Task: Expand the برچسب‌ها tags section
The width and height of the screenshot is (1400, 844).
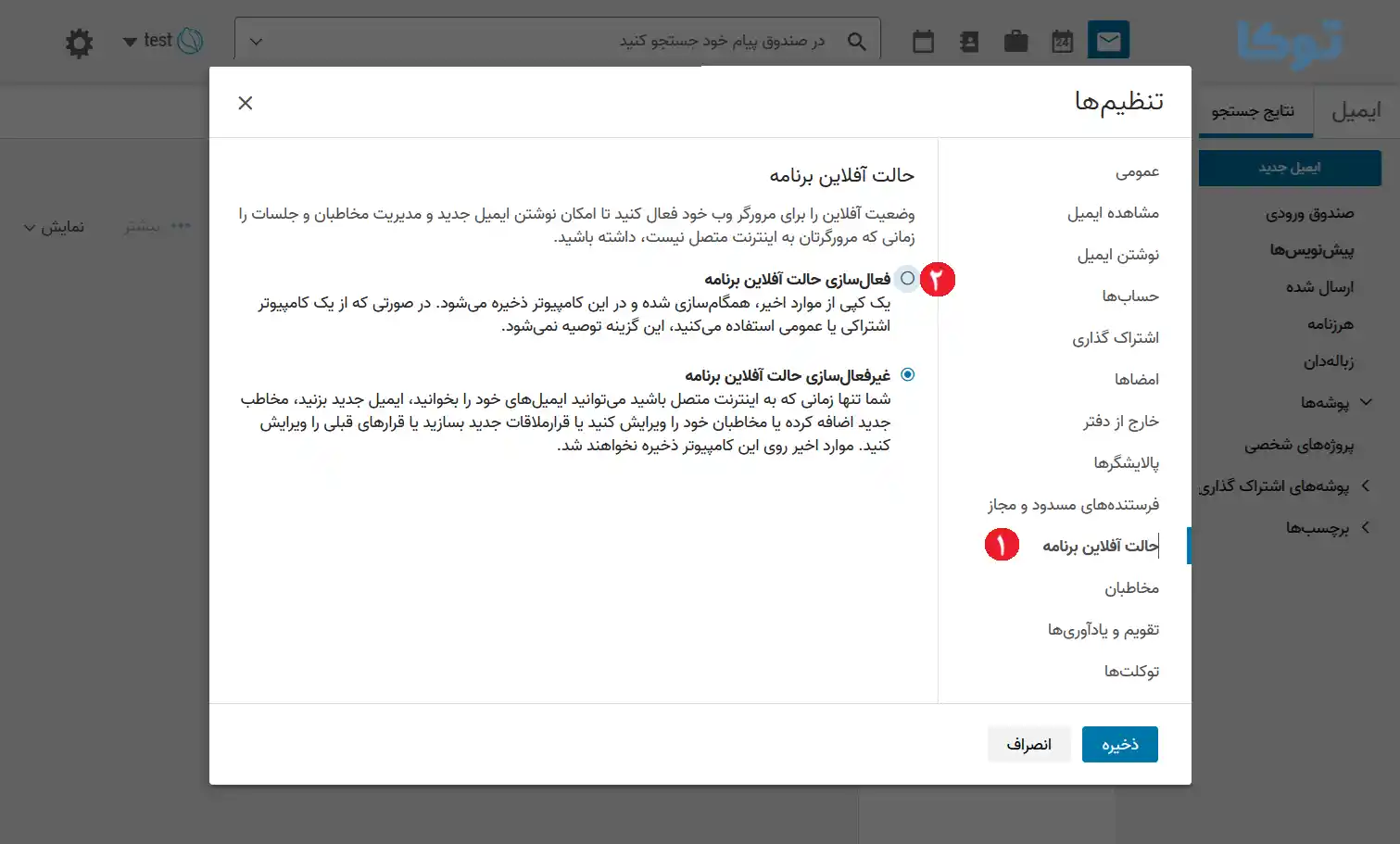Action: click(1366, 527)
